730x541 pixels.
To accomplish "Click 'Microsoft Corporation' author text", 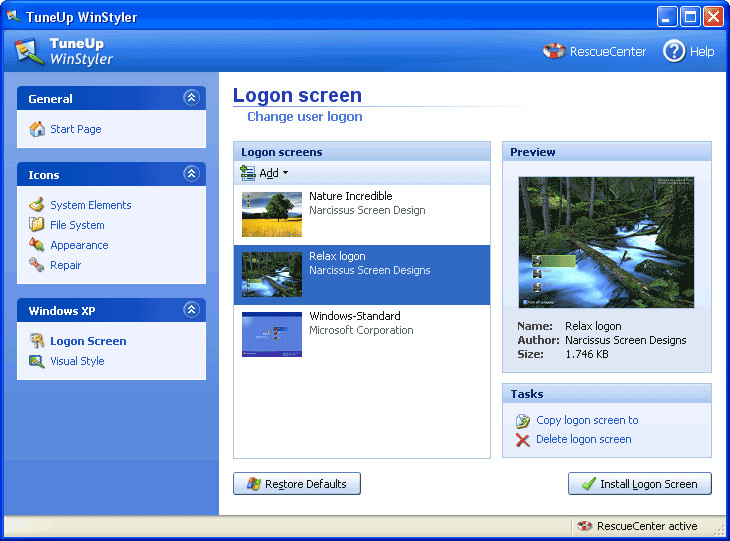I will click(x=361, y=330).
